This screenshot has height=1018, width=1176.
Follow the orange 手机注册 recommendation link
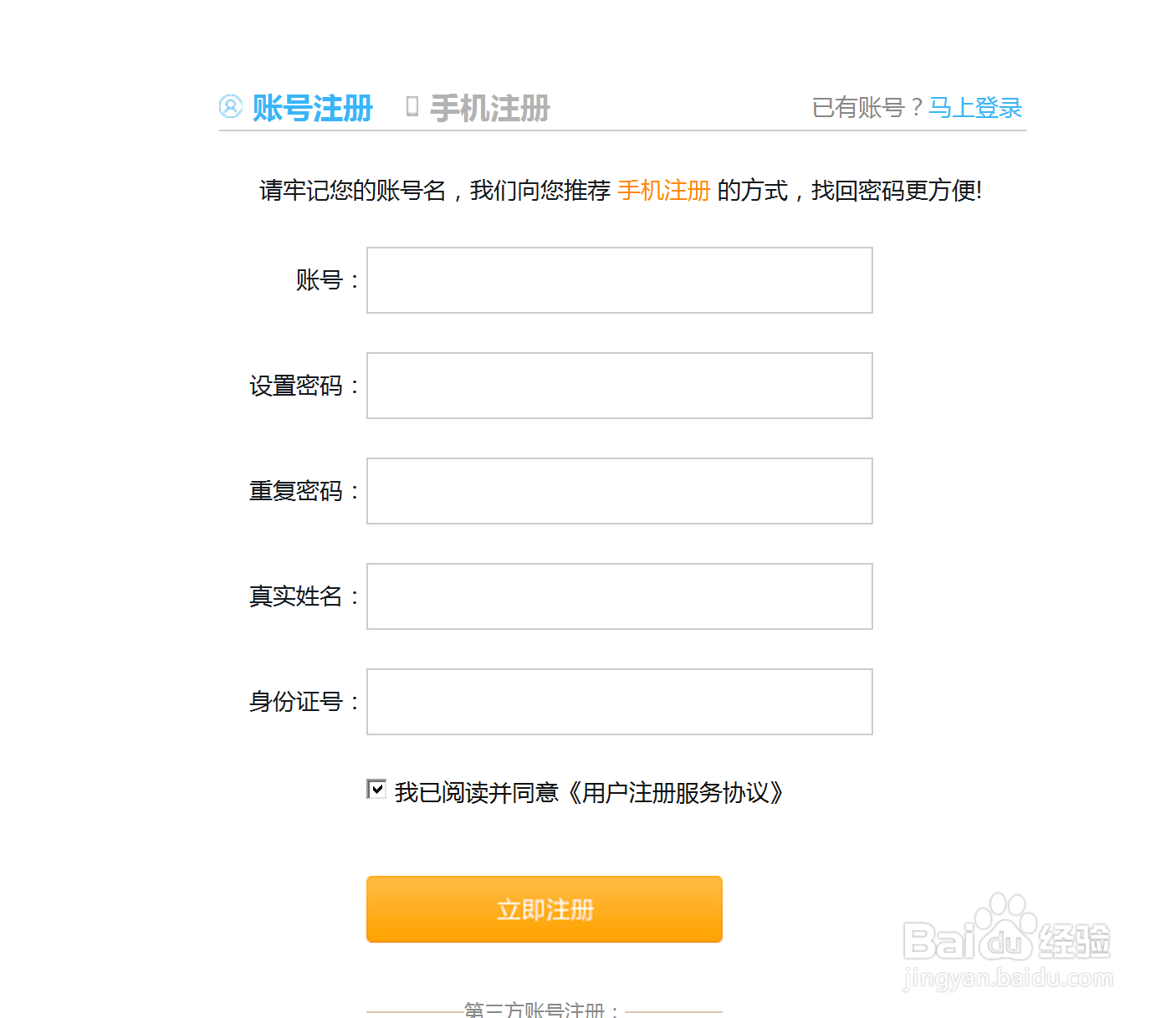point(663,191)
